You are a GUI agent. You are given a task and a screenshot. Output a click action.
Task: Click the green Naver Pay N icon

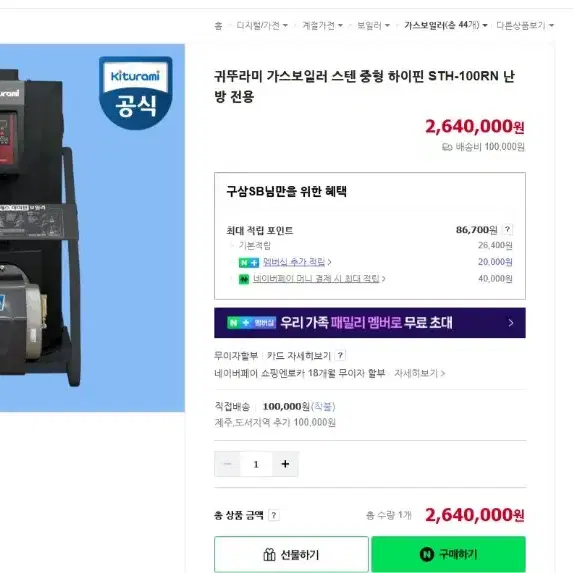pyautogui.click(x=244, y=279)
